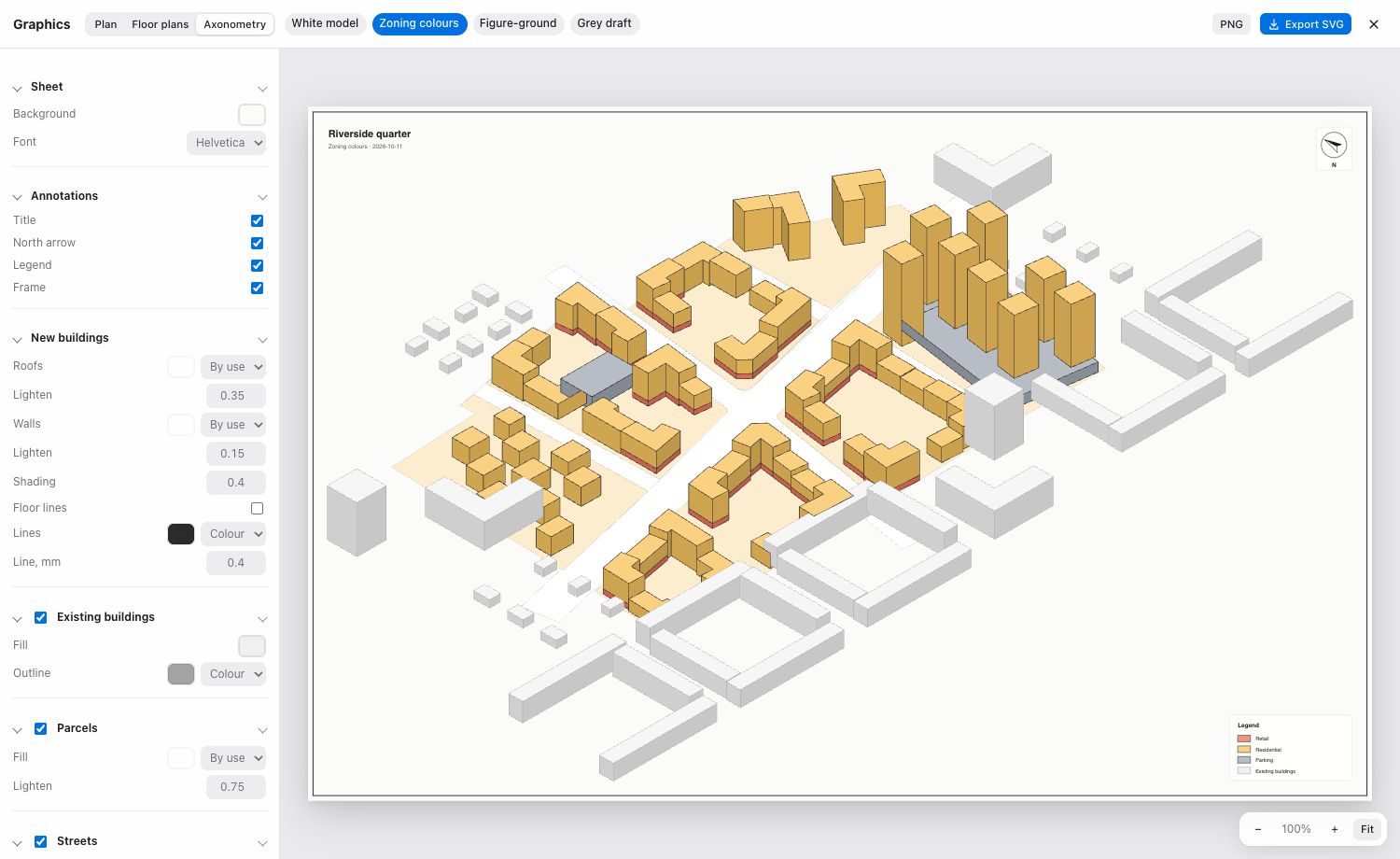Open the Font dropdown showing Helvetica

click(x=227, y=143)
